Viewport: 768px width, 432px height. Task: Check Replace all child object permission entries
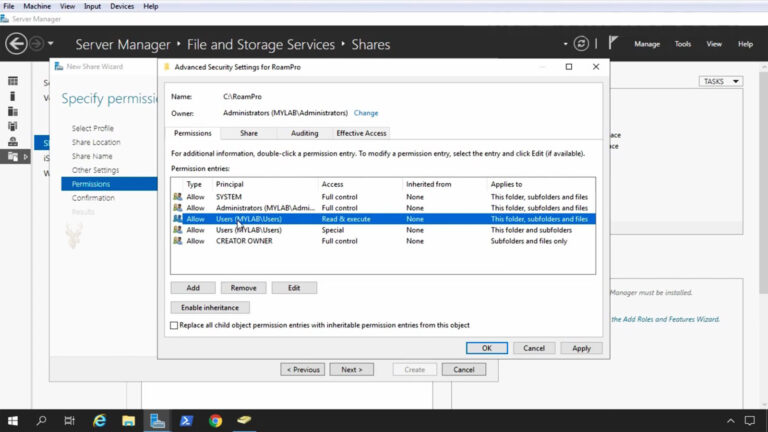click(174, 325)
